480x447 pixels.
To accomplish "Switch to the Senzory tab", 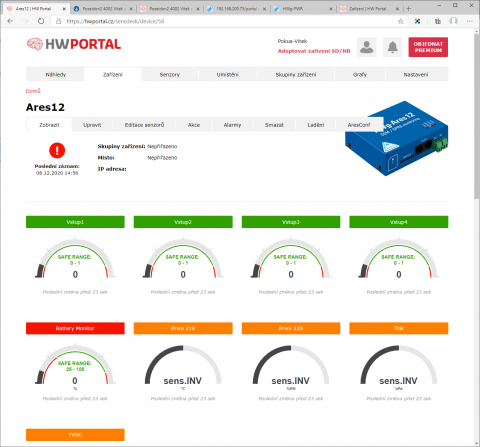I will pyautogui.click(x=170, y=75).
